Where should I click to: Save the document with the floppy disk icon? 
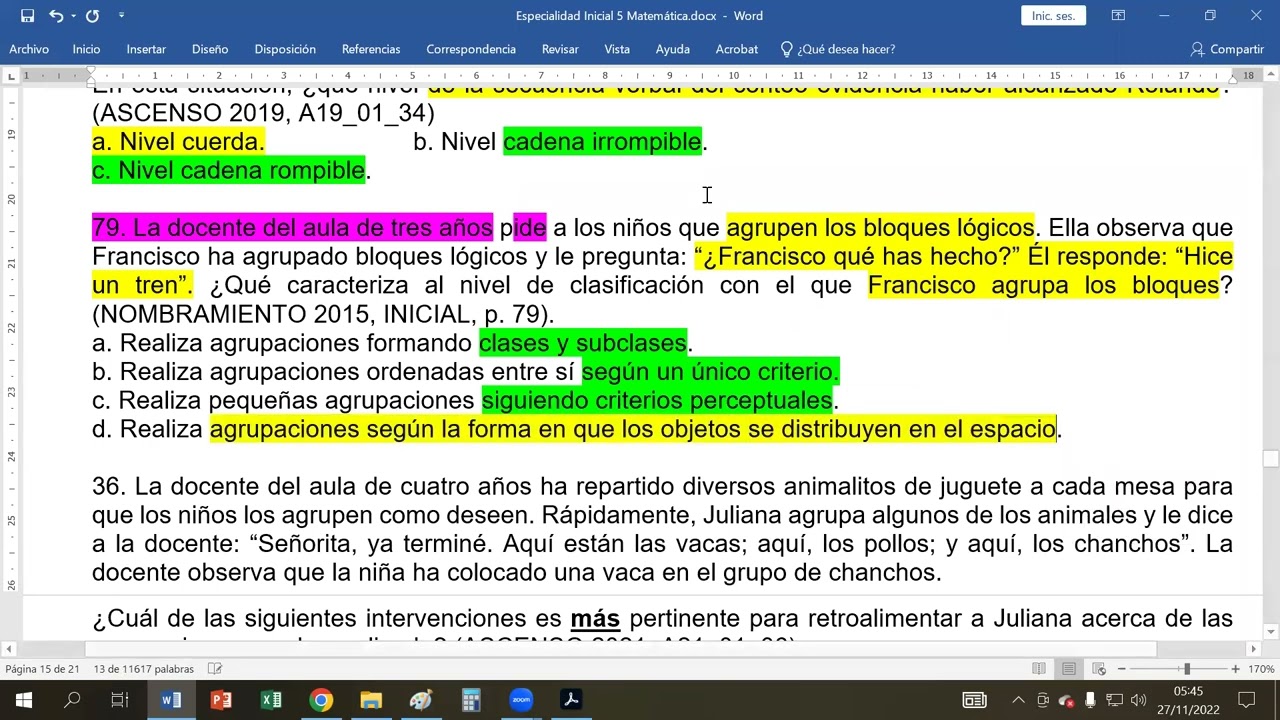pyautogui.click(x=27, y=16)
